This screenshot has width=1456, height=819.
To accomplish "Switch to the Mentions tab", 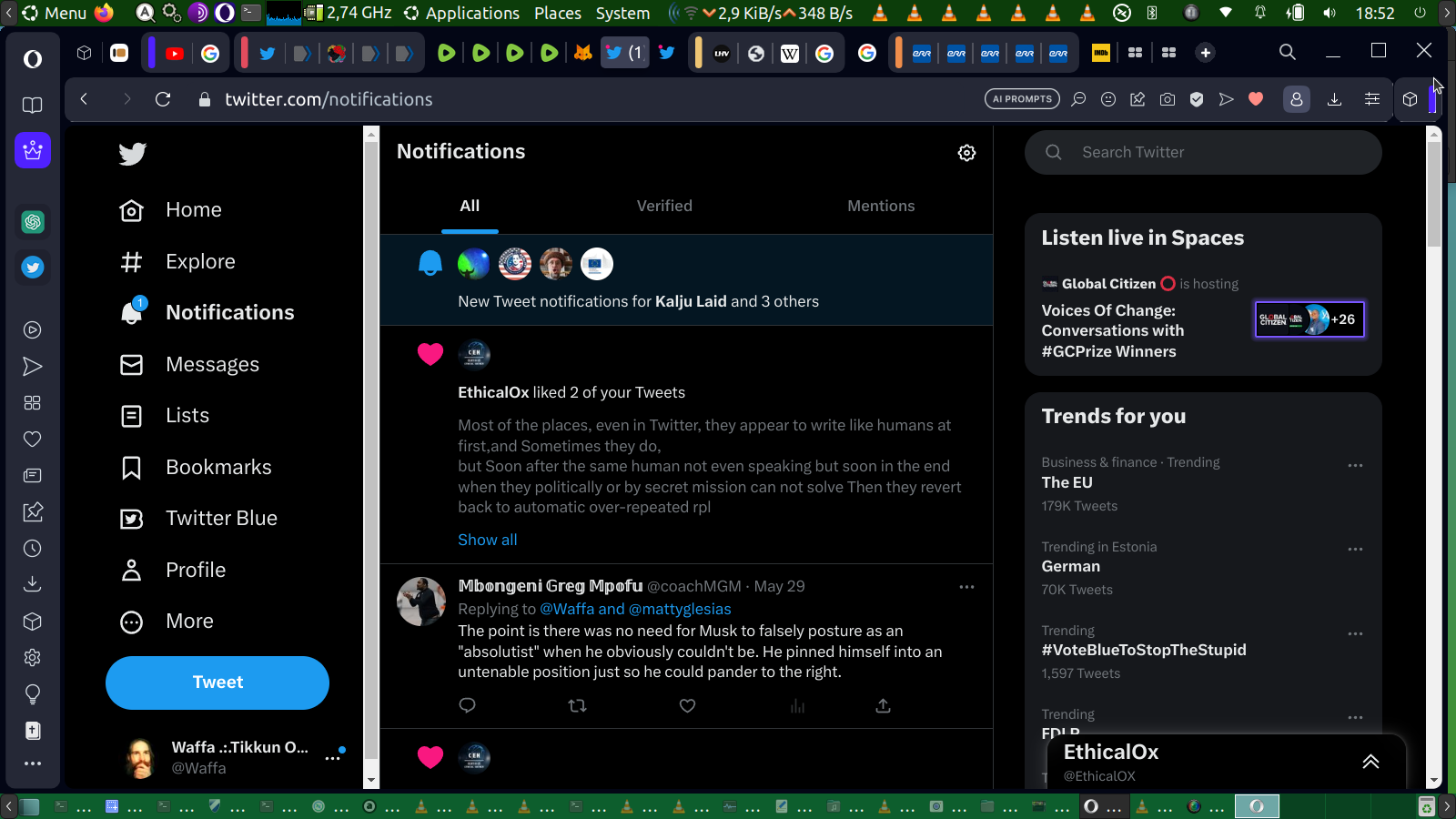I will [x=881, y=206].
